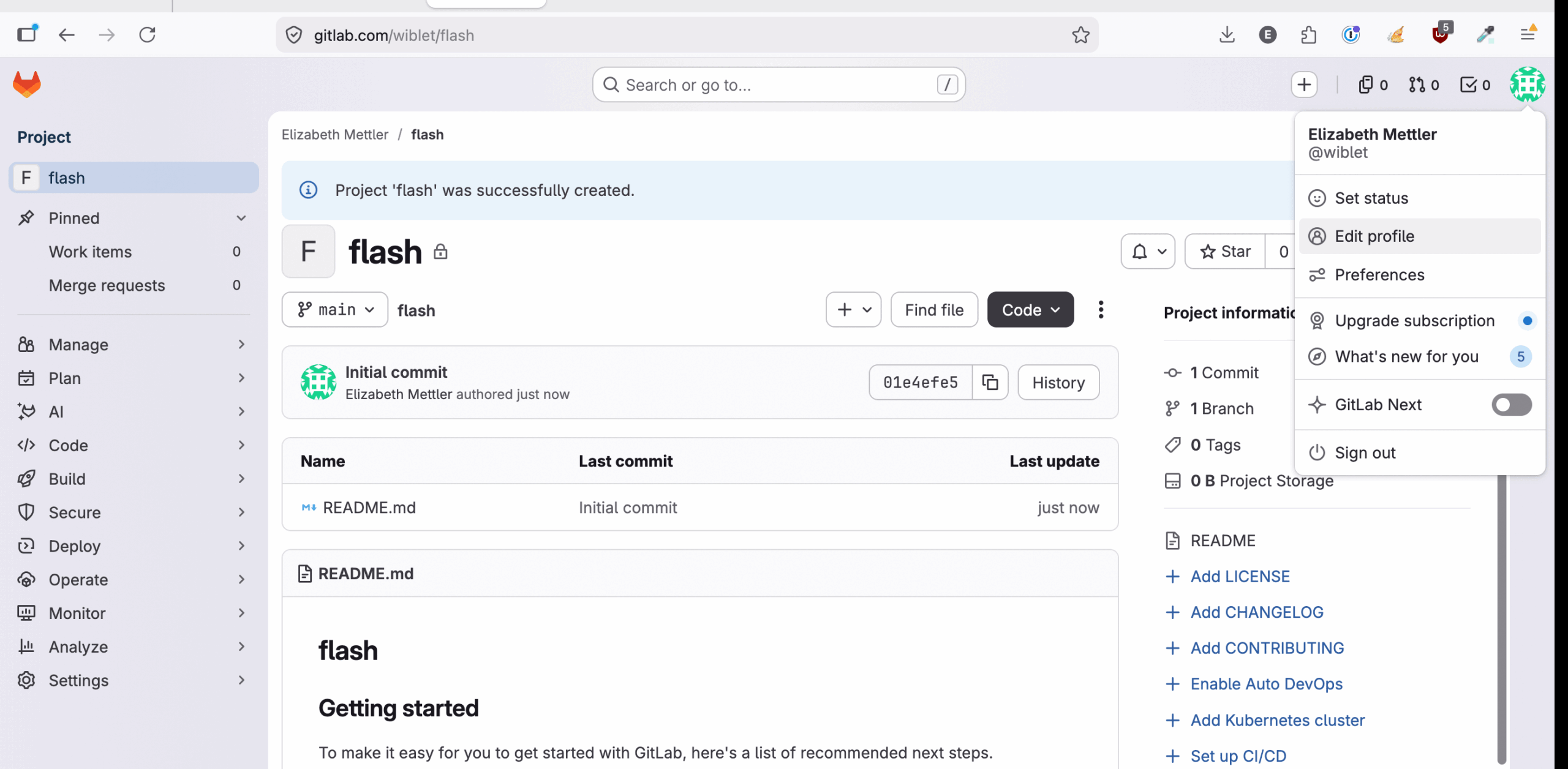Go forward to the next page

pyautogui.click(x=107, y=35)
